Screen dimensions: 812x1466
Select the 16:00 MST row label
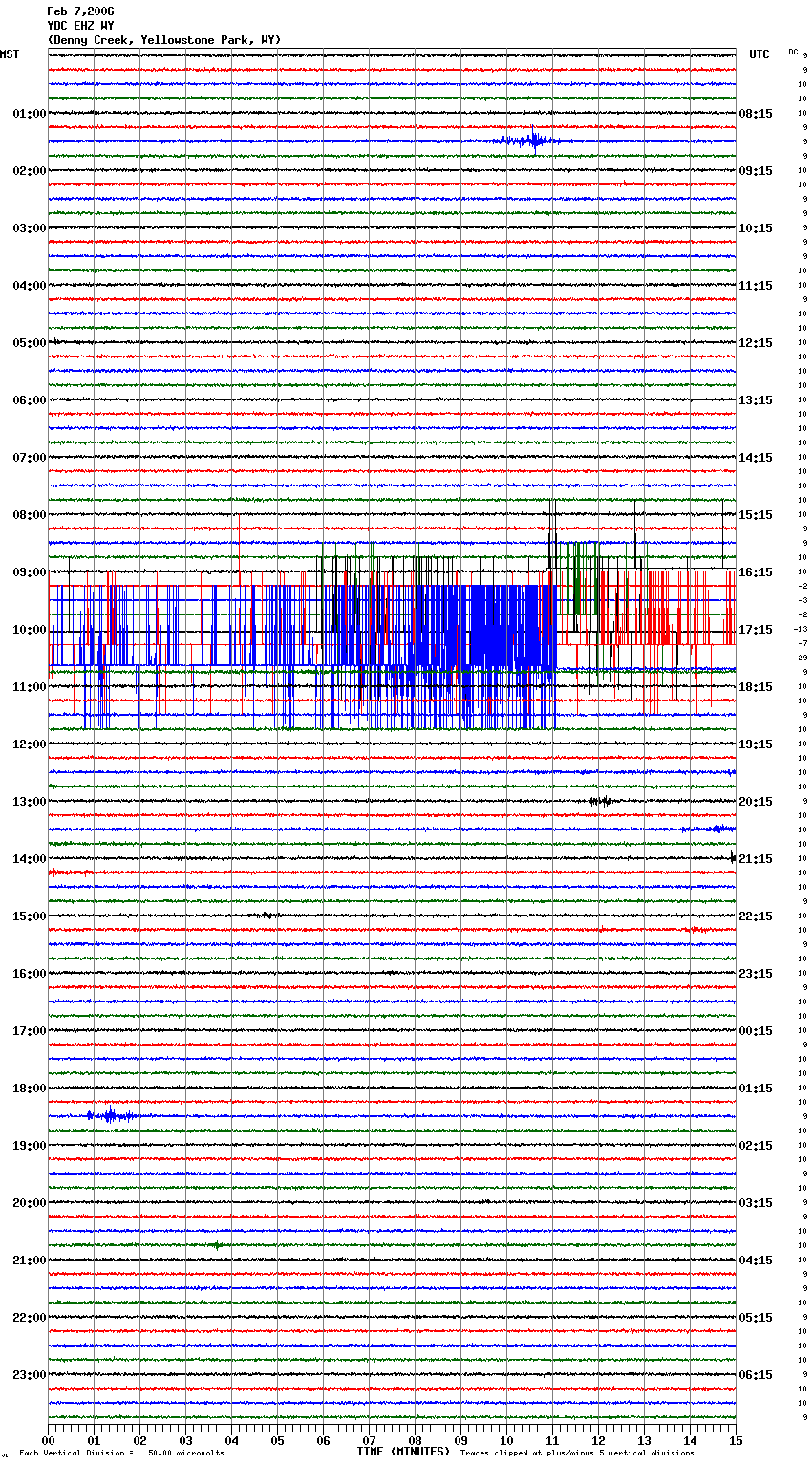point(30,974)
